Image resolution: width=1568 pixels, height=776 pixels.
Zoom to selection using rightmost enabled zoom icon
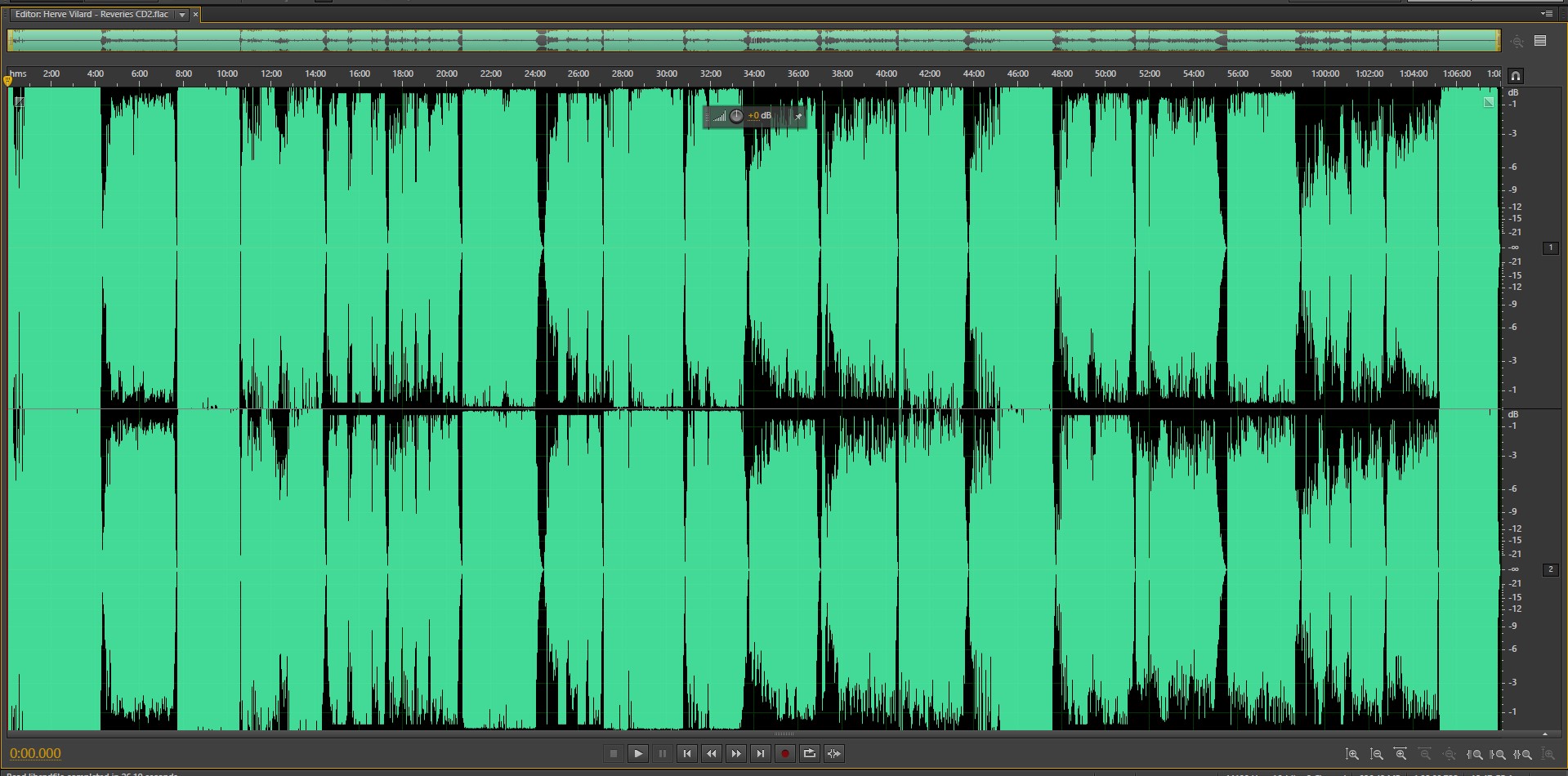pos(1523,755)
